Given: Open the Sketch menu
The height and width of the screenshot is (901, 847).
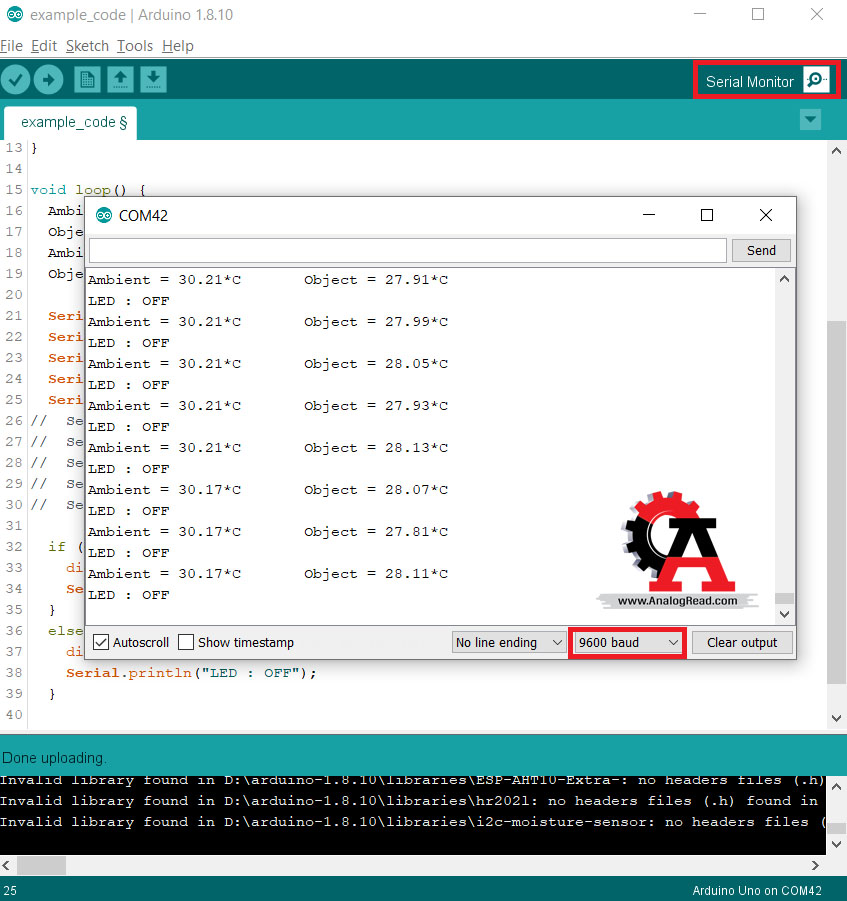Looking at the screenshot, I should click(87, 46).
